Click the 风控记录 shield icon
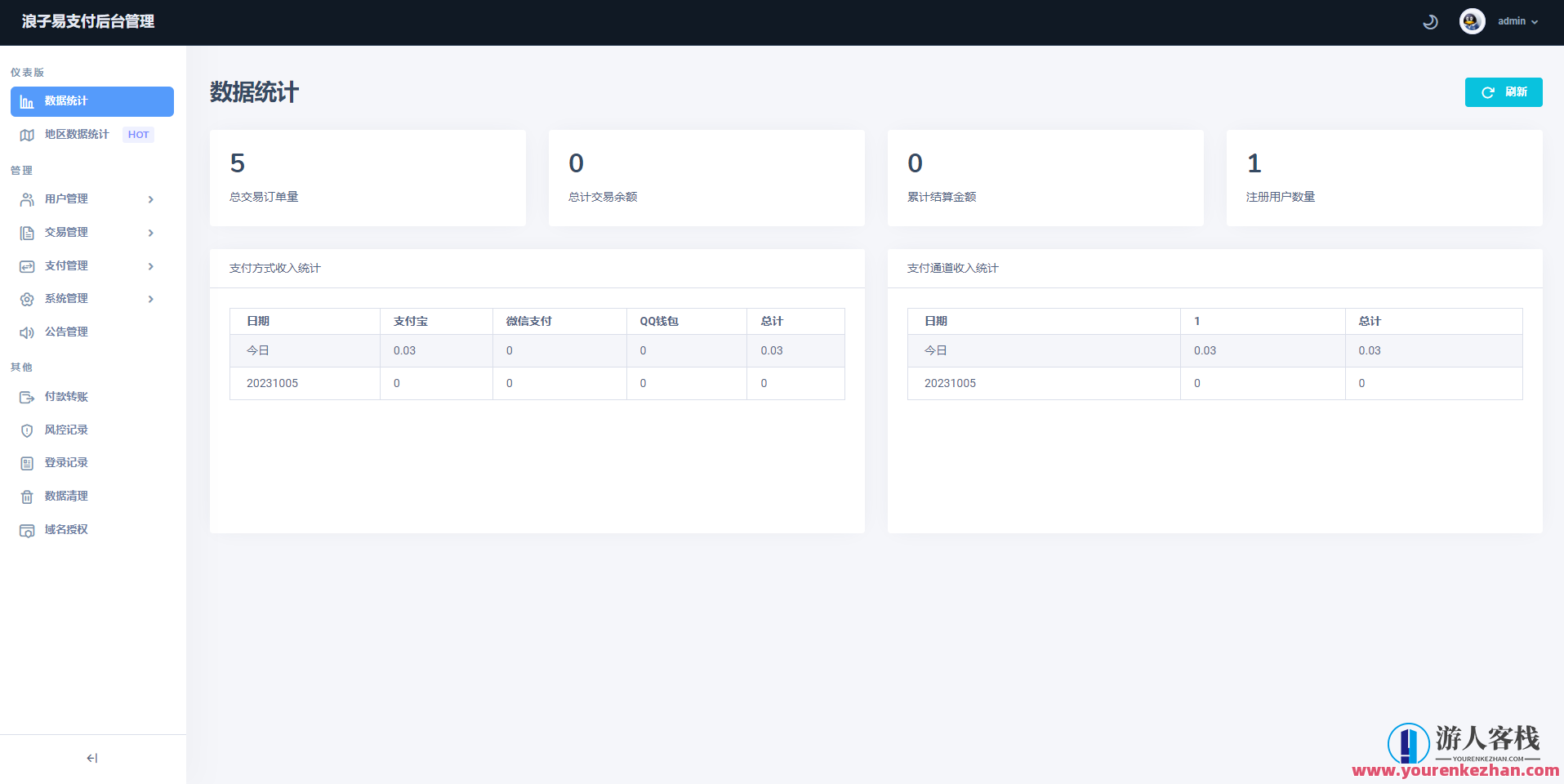Viewport: 1564px width, 784px height. (27, 430)
